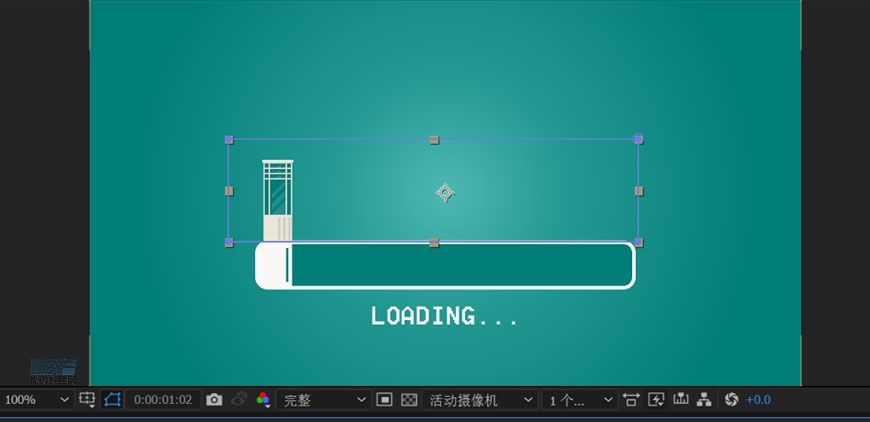Open the 100% magnification dropdown

tap(37, 400)
